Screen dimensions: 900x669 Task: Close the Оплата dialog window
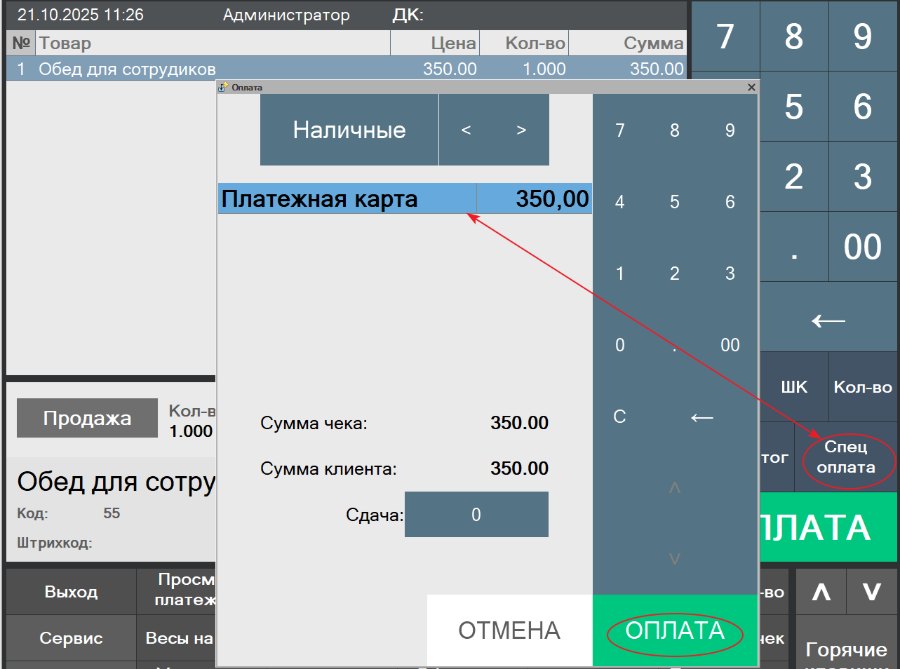[x=751, y=87]
